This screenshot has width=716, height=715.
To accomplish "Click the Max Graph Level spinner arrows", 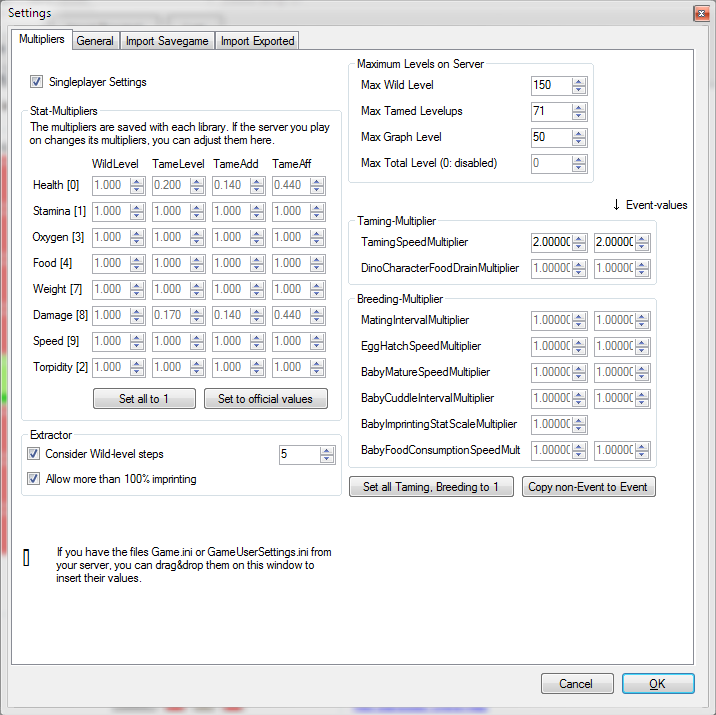I will tap(579, 137).
